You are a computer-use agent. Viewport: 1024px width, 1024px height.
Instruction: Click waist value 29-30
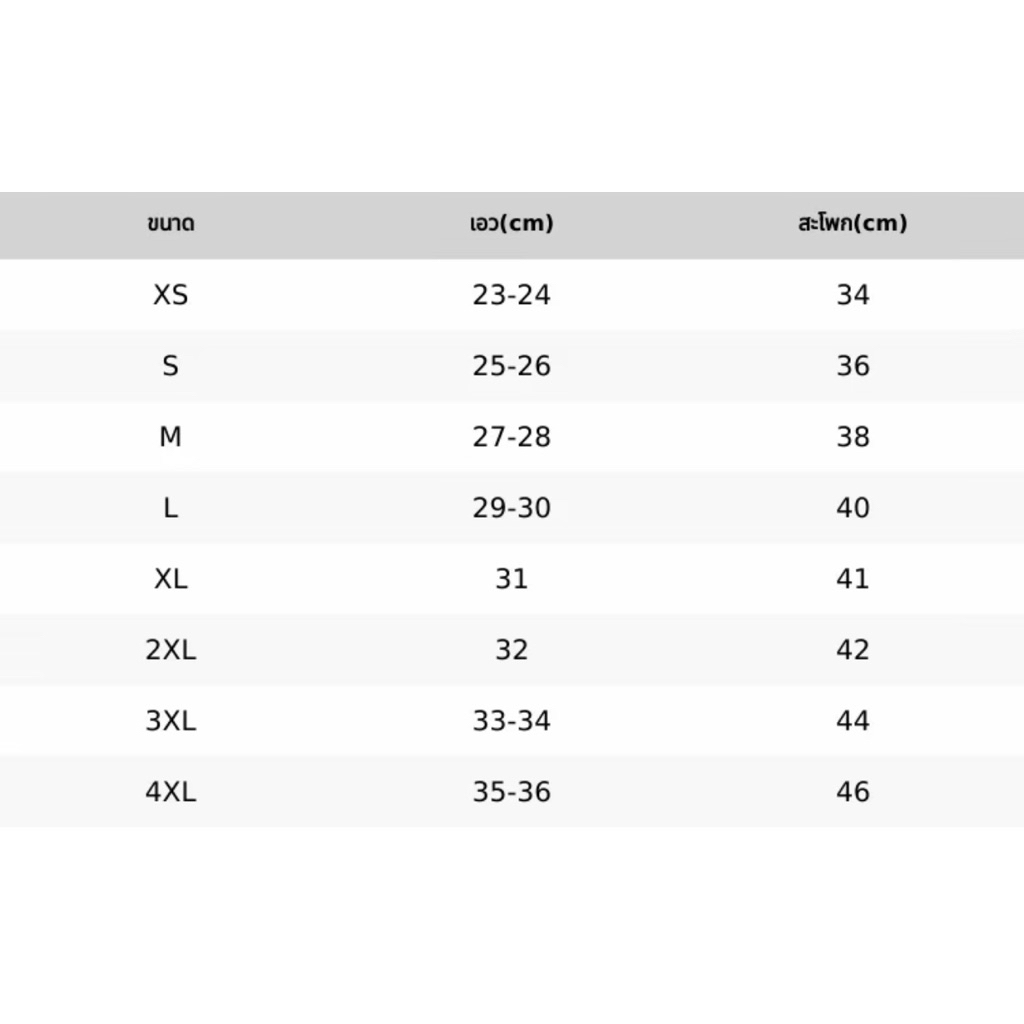click(511, 507)
